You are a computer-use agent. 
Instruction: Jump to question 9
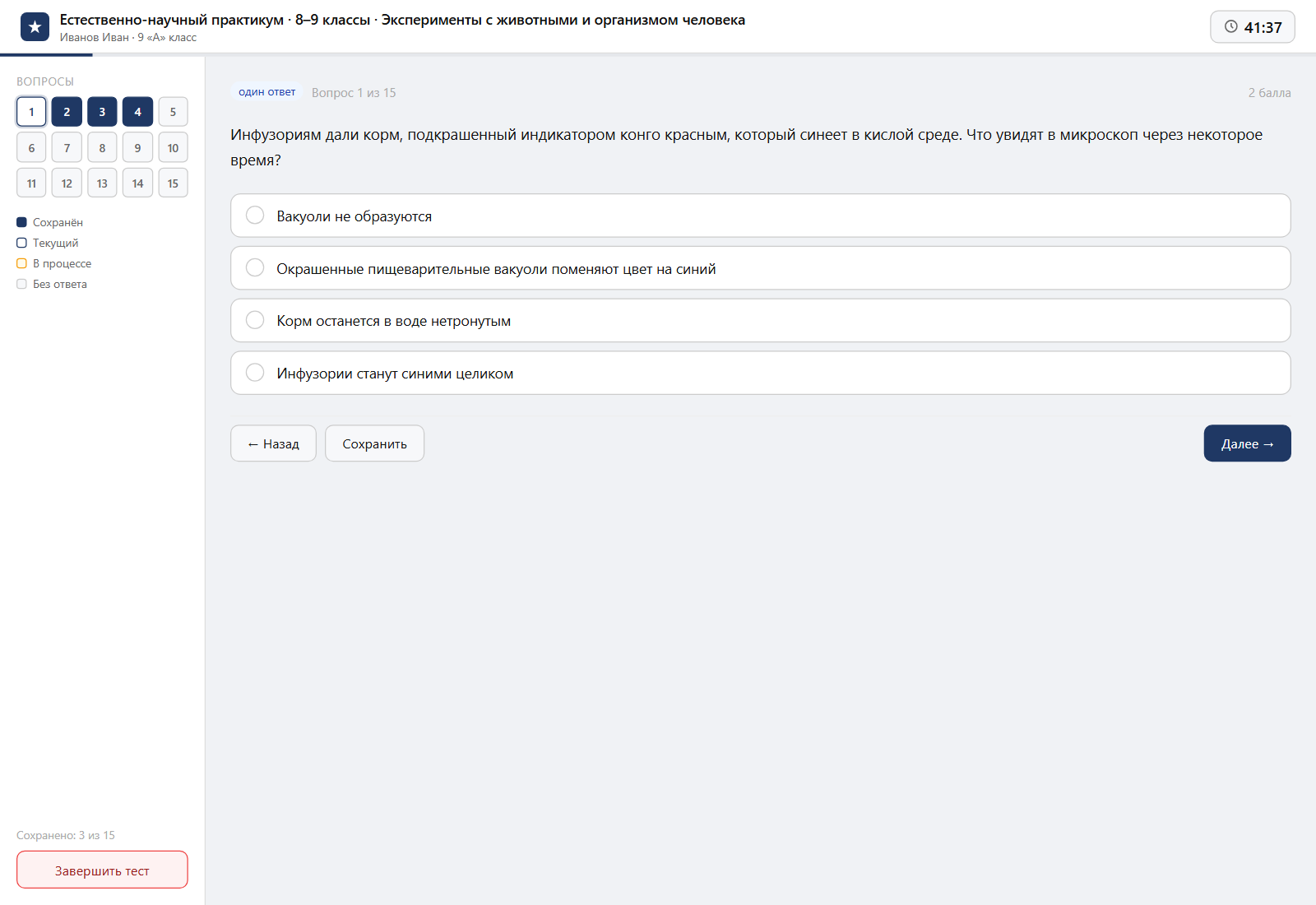[137, 148]
